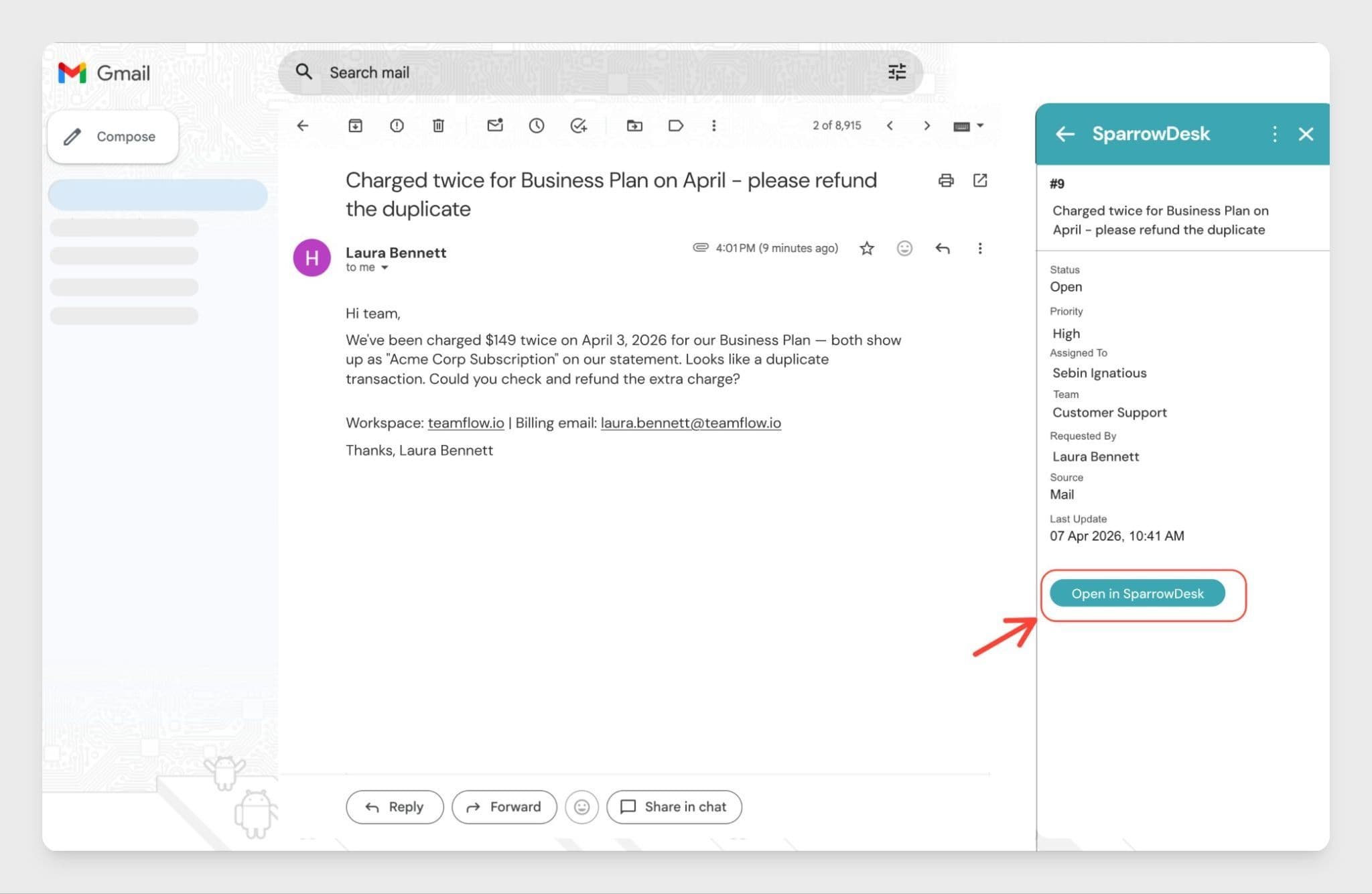Mark email as unread icon
This screenshot has width=1372, height=894.
[x=494, y=125]
